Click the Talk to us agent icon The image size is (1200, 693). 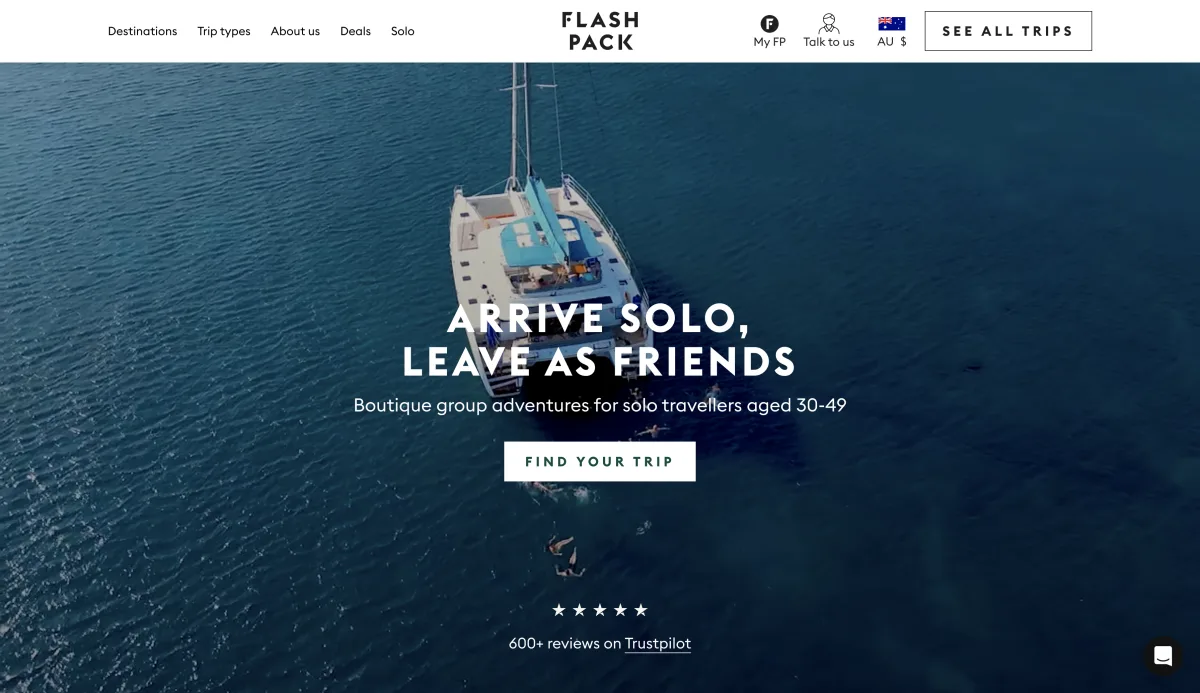[x=828, y=23]
